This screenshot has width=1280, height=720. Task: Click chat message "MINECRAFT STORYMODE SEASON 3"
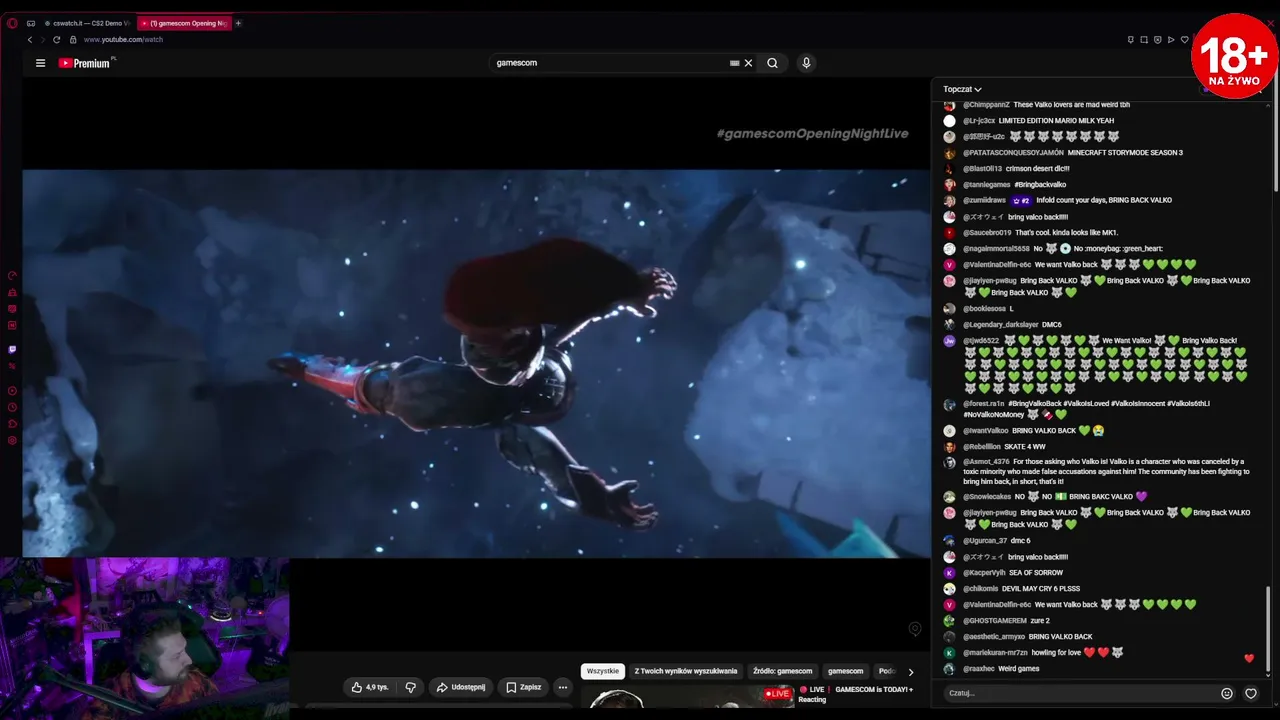pos(1125,153)
